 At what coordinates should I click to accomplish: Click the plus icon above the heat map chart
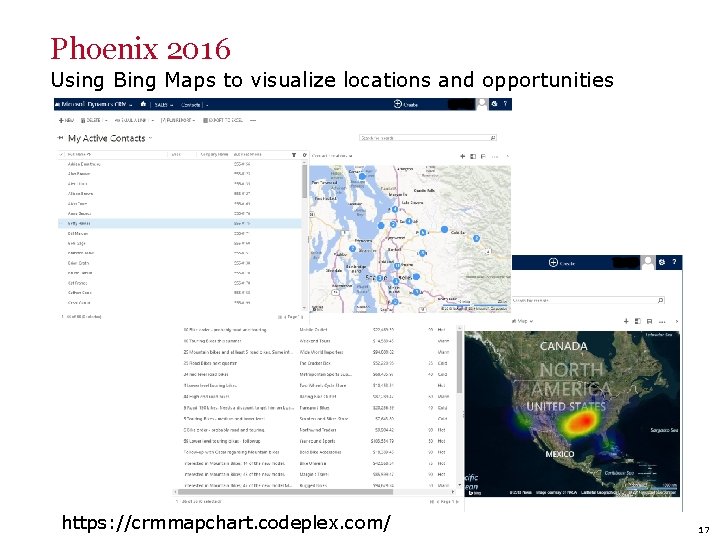click(626, 321)
